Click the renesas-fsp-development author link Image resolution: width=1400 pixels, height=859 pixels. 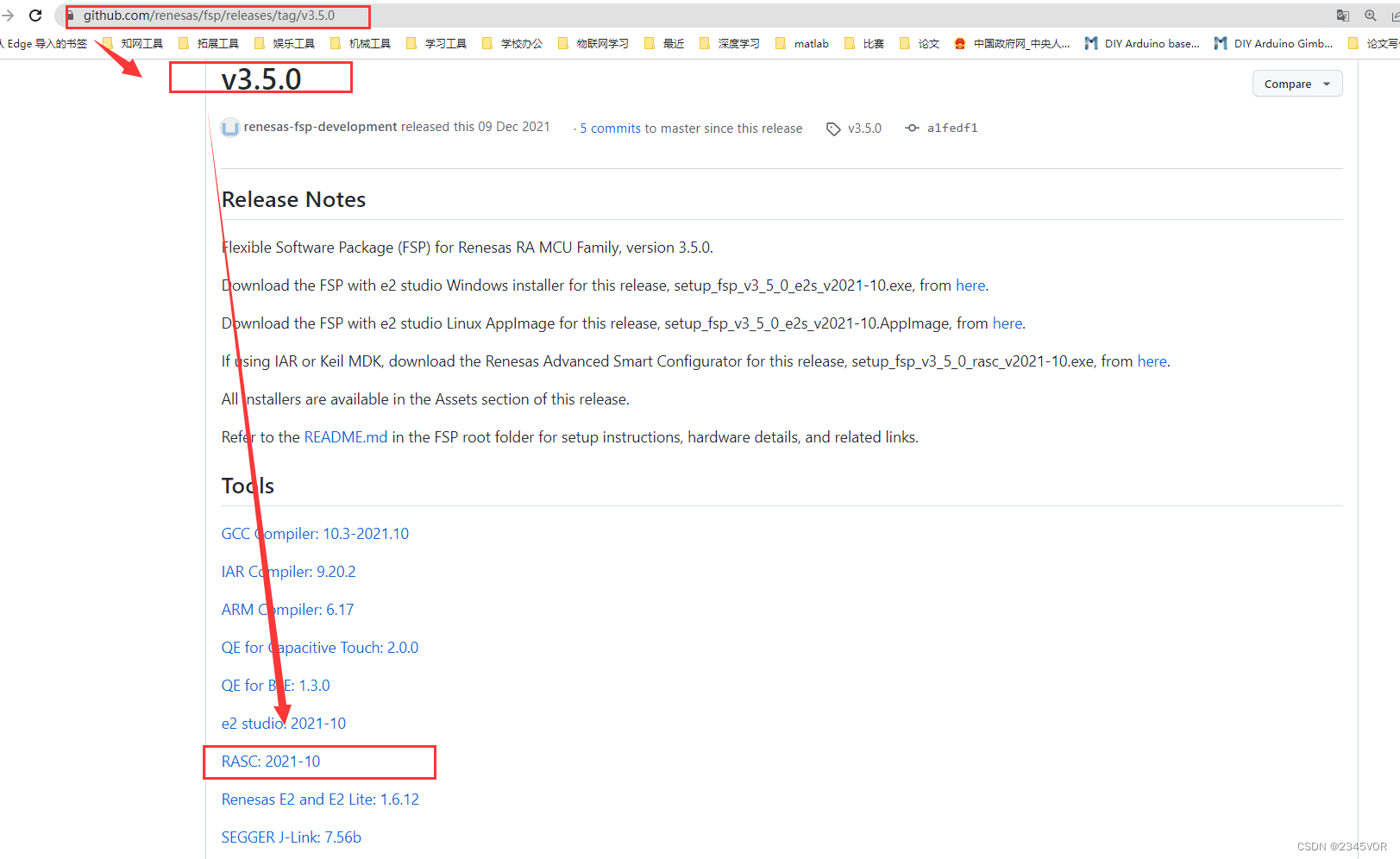point(320,127)
